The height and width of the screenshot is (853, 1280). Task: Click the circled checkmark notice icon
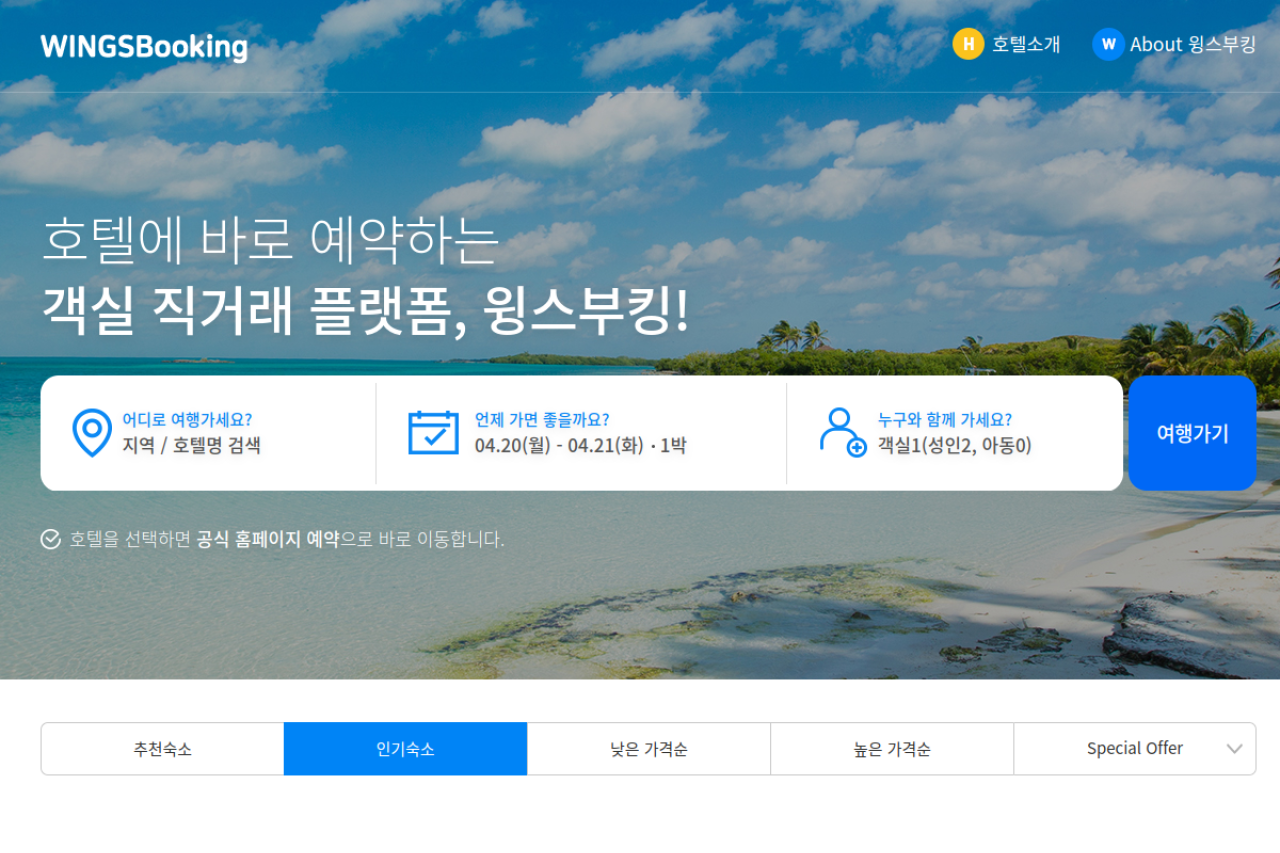point(51,540)
